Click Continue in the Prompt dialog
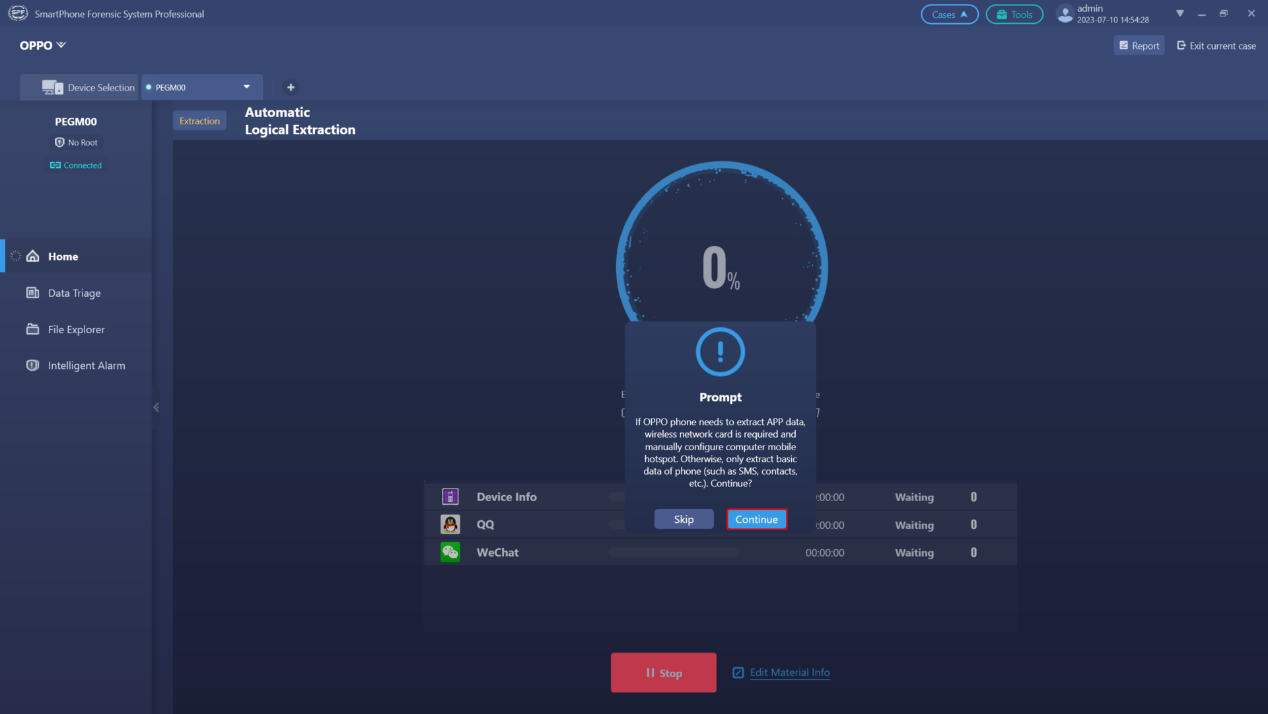Viewport: 1268px width, 714px height. [757, 519]
